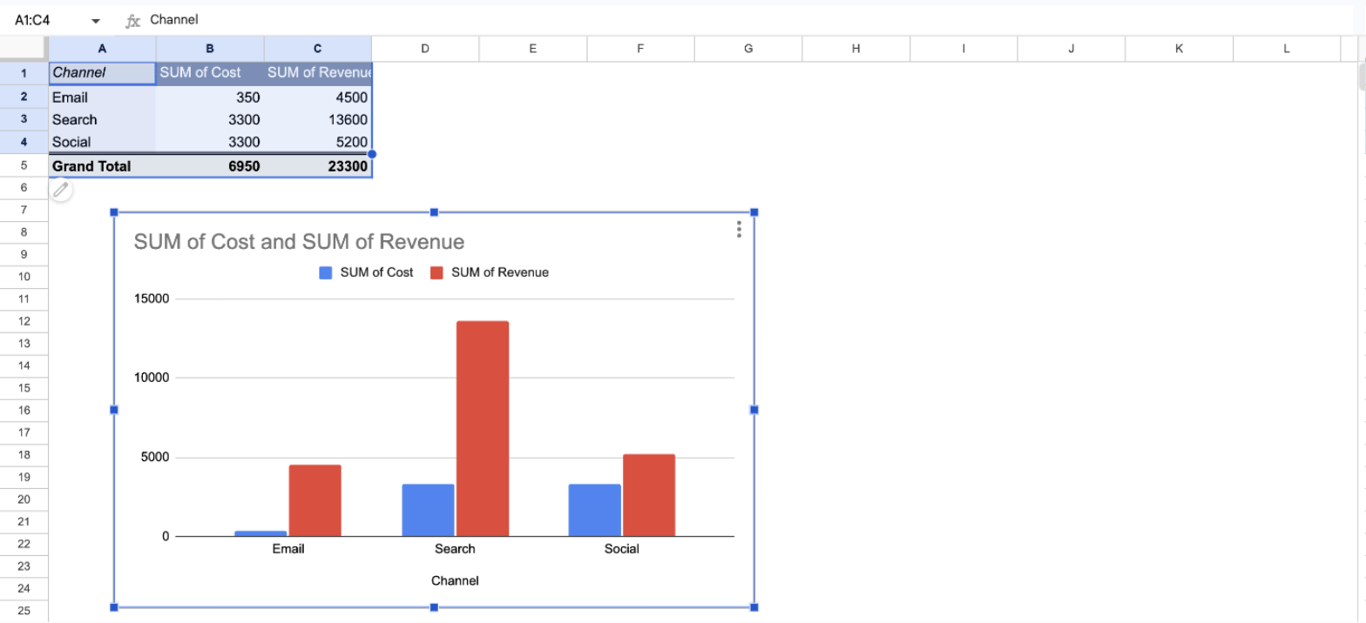Viewport: 1366px width, 623px height.
Task: Select row 6 header
Action: (x=23, y=188)
